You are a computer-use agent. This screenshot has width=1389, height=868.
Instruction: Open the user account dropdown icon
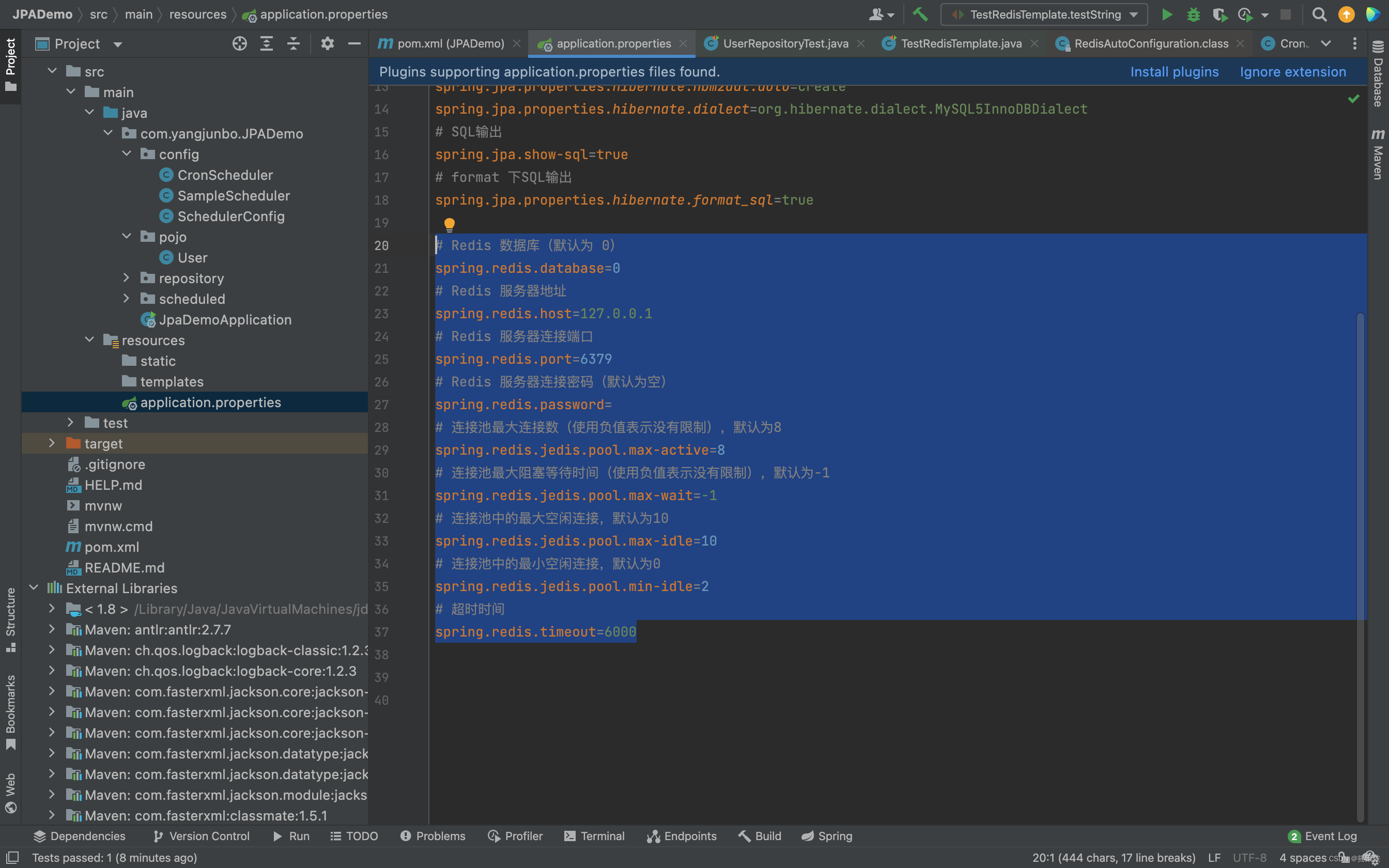click(x=882, y=14)
